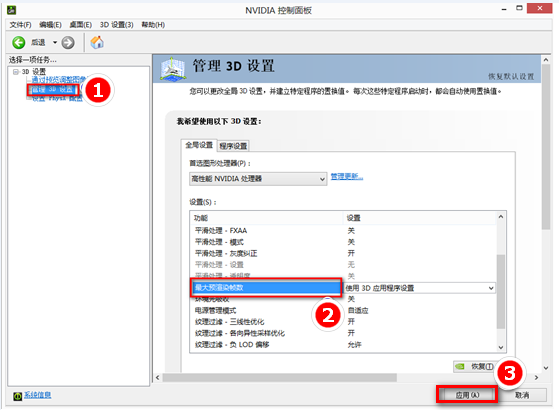Click the horizontal scrollbar left arrow
Image resolution: width=559 pixels, height=410 pixels.
(158, 377)
